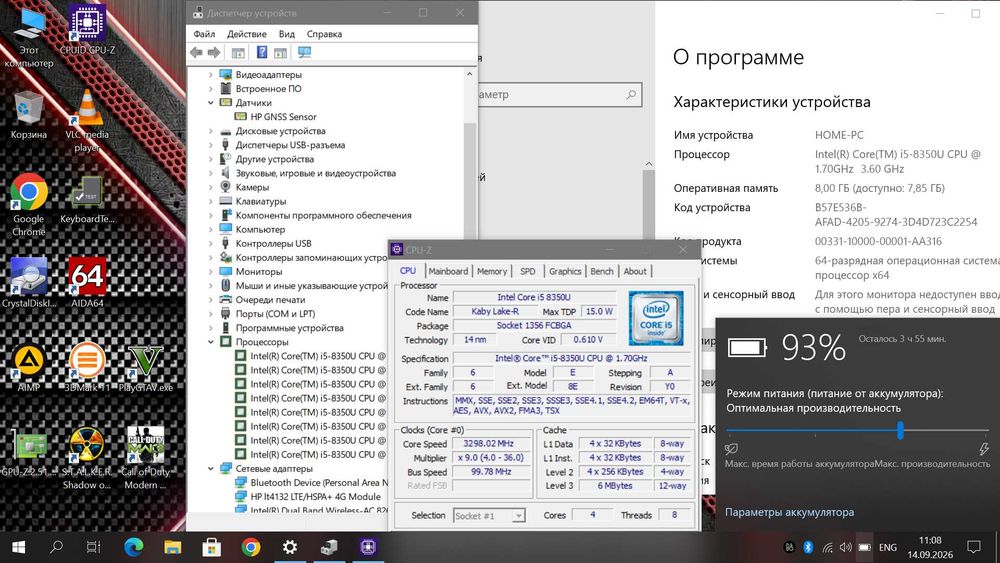Open notification center icon
The image size is (1000, 563).
974,547
